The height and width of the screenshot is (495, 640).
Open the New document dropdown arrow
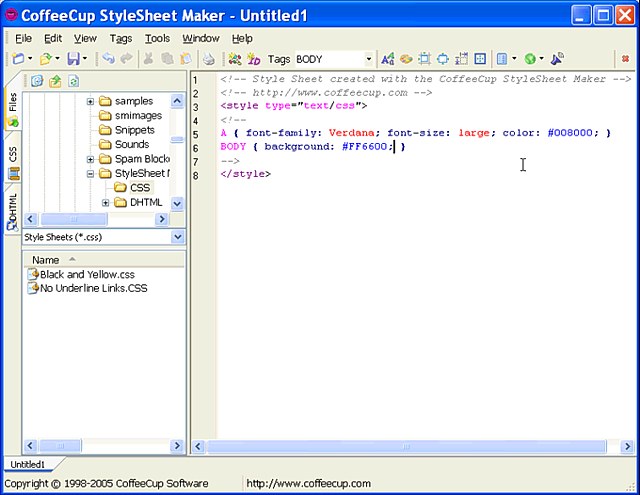(30, 59)
